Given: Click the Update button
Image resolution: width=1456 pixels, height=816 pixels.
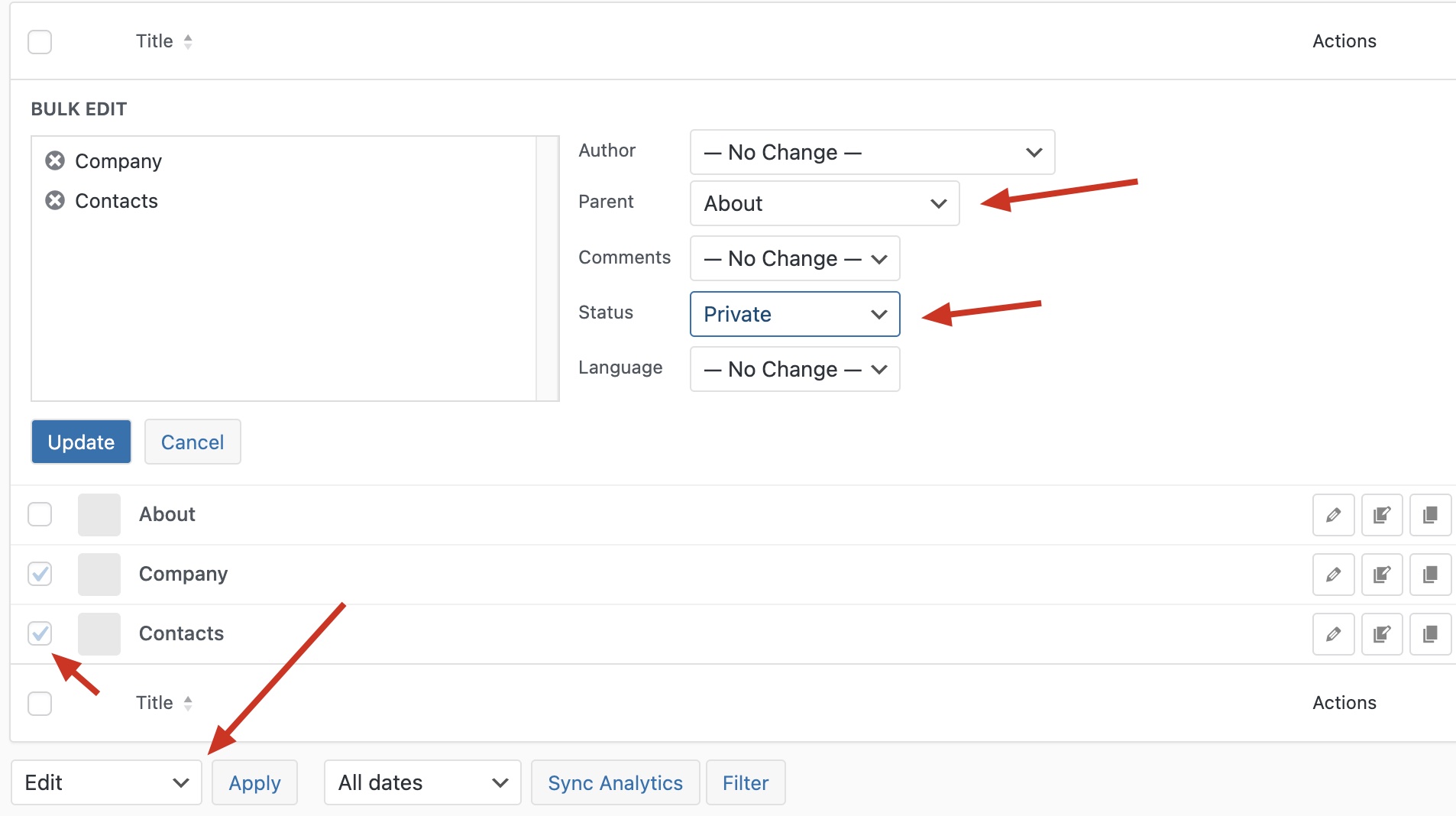Looking at the screenshot, I should coord(81,442).
